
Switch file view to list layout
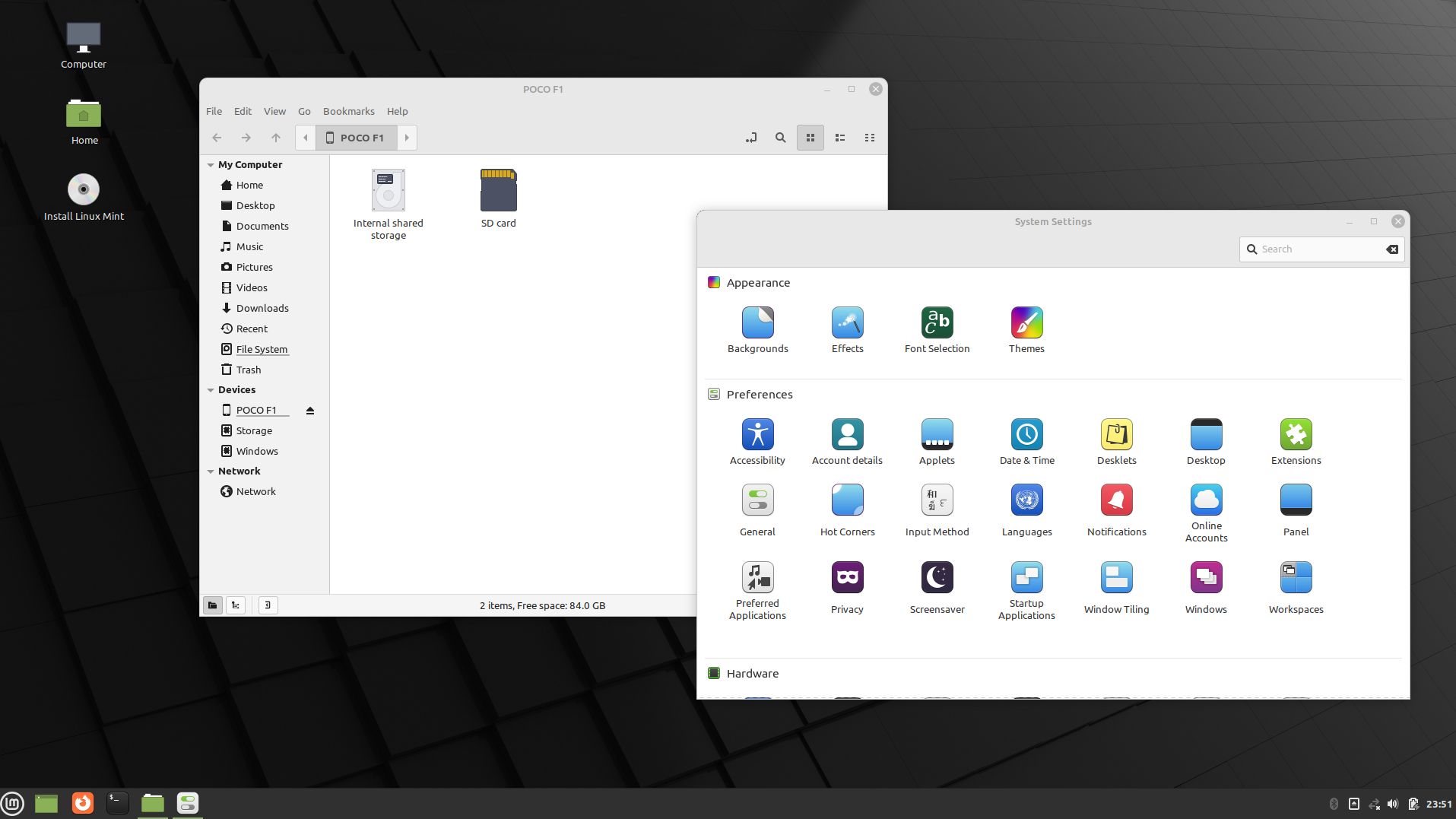[x=839, y=138]
